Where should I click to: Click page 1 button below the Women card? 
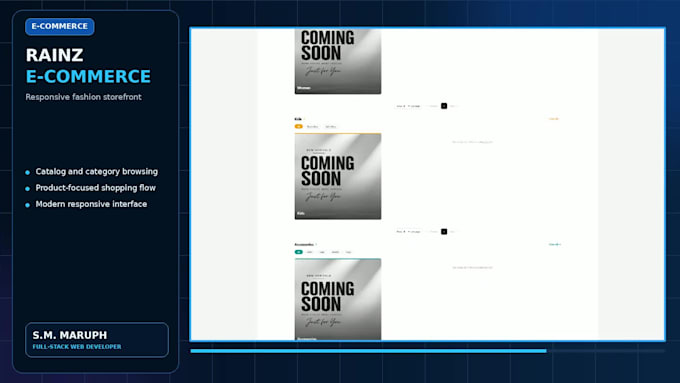(x=444, y=106)
